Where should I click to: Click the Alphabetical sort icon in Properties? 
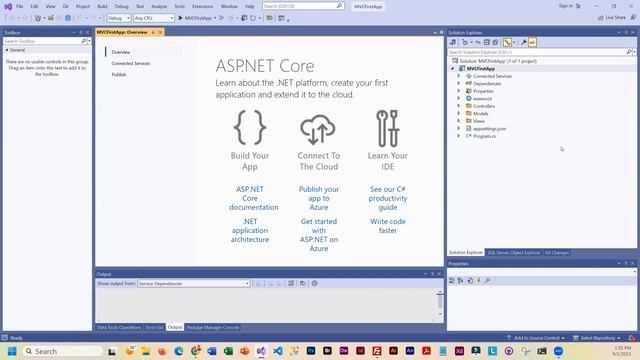[x=460, y=280]
